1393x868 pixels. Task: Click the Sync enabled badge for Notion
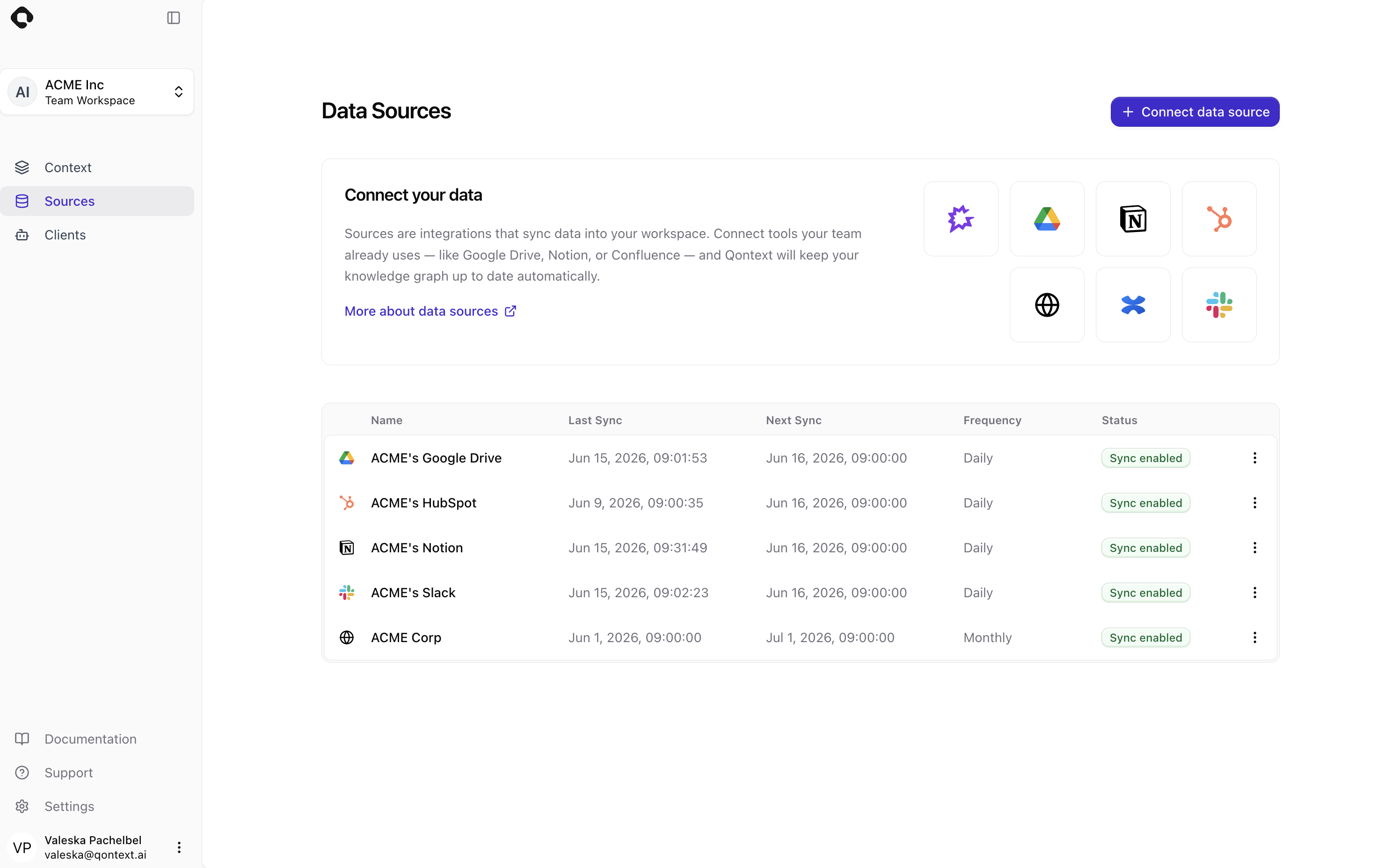(1145, 548)
